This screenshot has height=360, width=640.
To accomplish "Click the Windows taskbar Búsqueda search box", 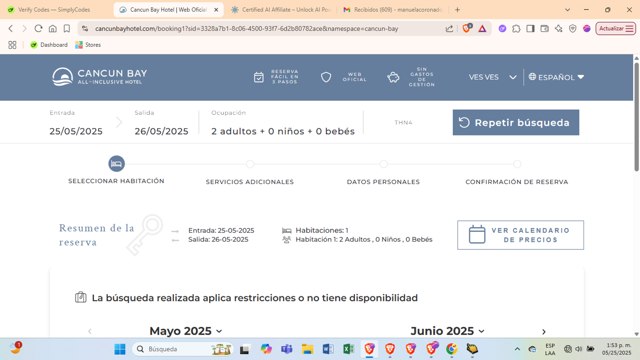I will 182,349.
